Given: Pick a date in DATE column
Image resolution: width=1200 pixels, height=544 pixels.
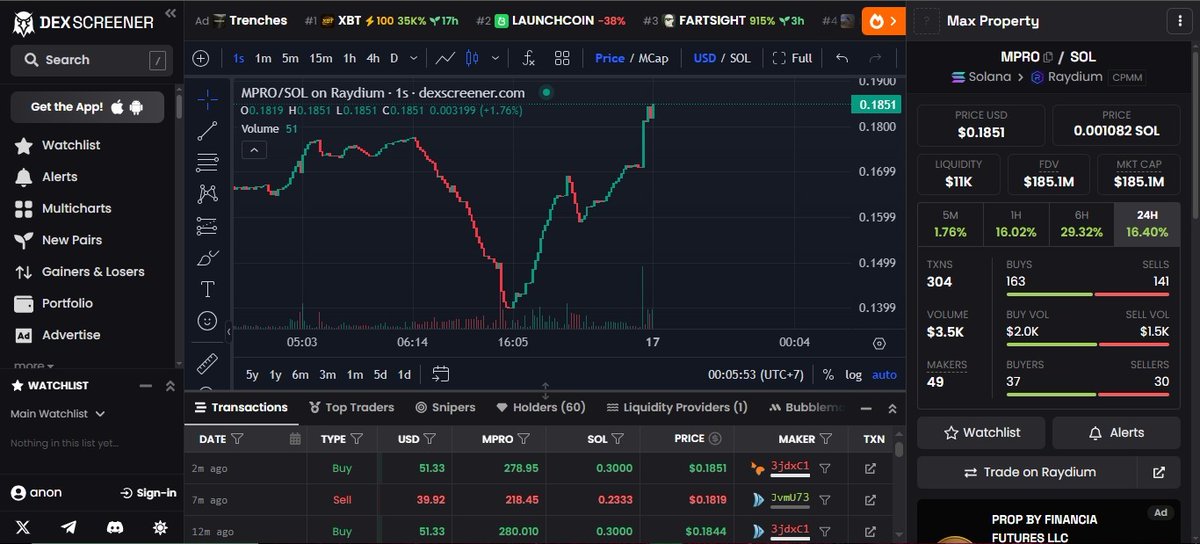Looking at the screenshot, I should 294,438.
